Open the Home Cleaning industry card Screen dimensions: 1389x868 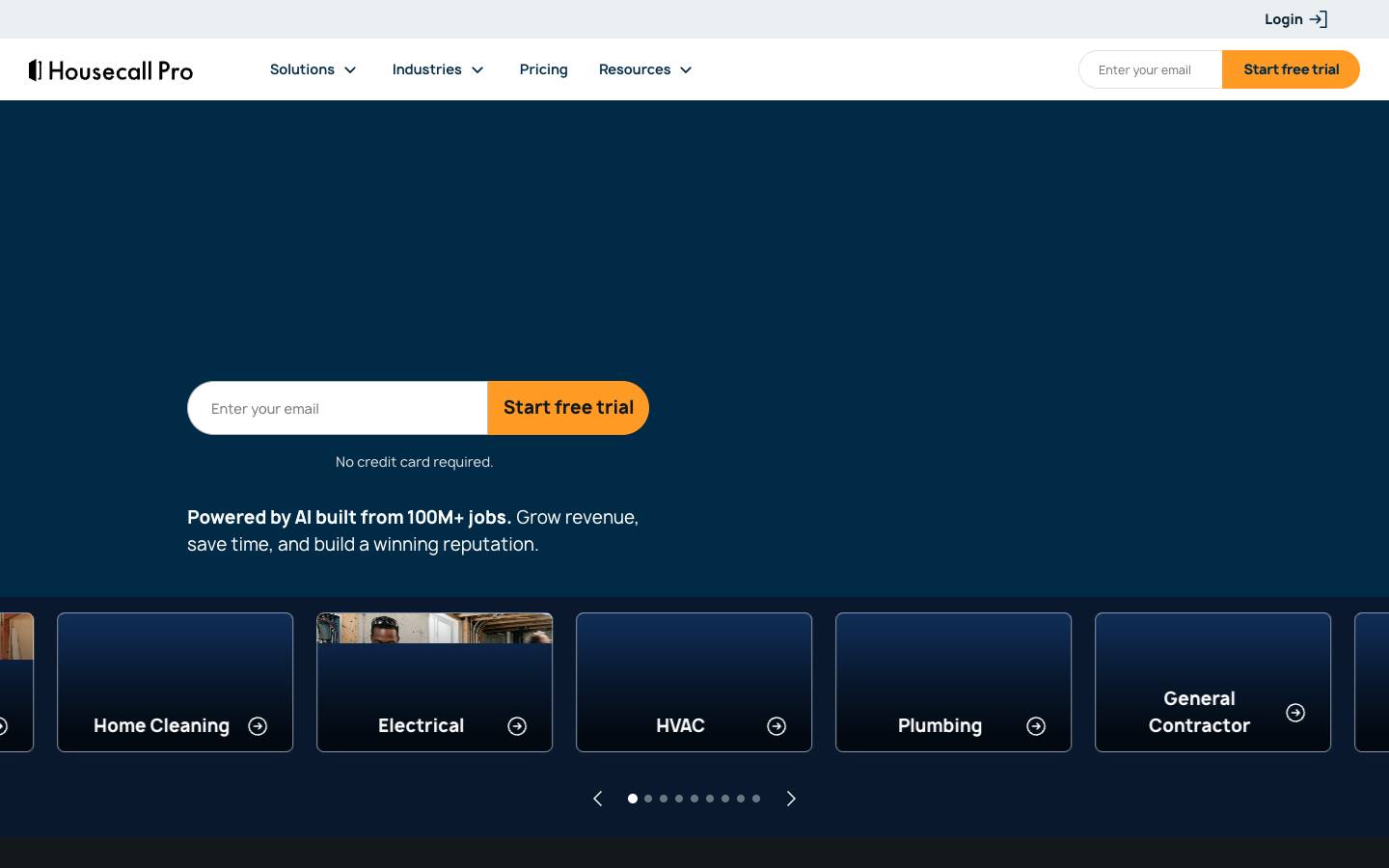pos(176,682)
